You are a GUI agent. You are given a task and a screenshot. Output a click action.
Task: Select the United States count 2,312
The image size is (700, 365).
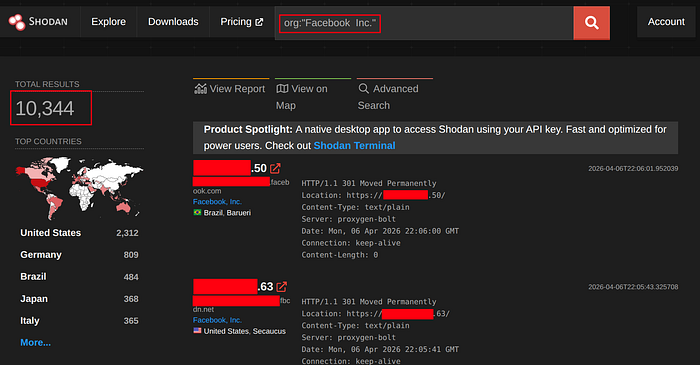[127, 233]
